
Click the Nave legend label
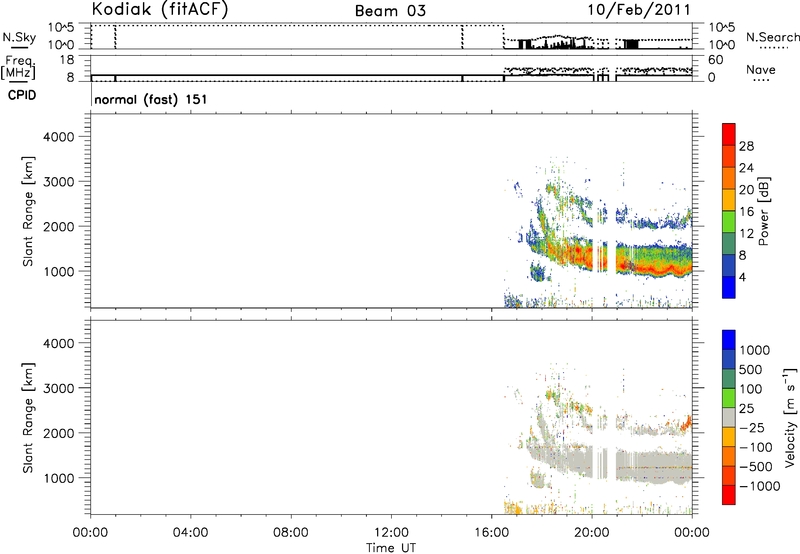coord(761,70)
